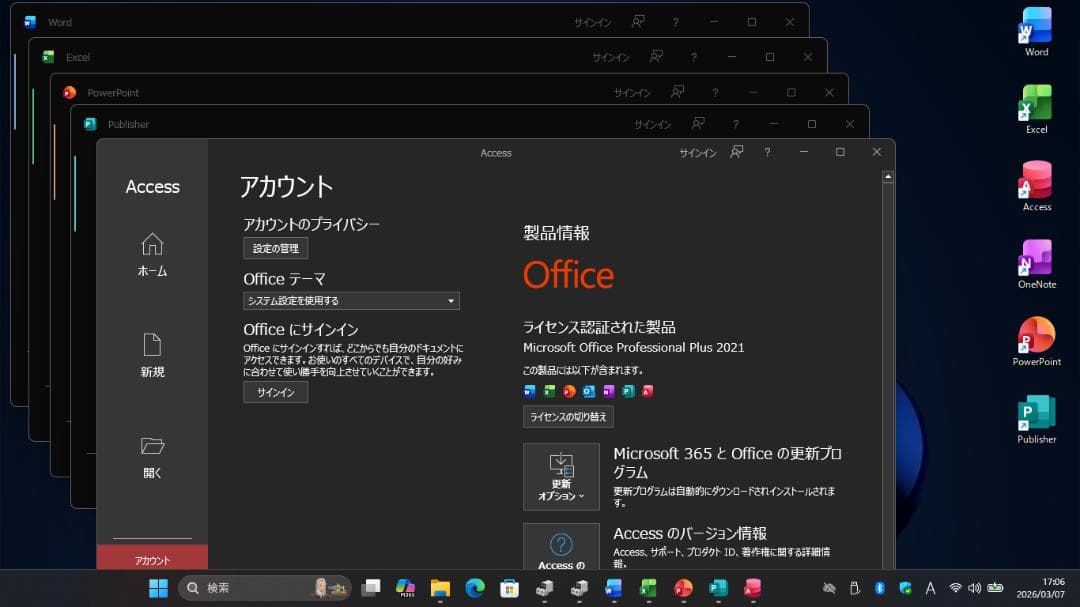
Task: Open the Access のバージョン情報 button
Action: [x=561, y=547]
